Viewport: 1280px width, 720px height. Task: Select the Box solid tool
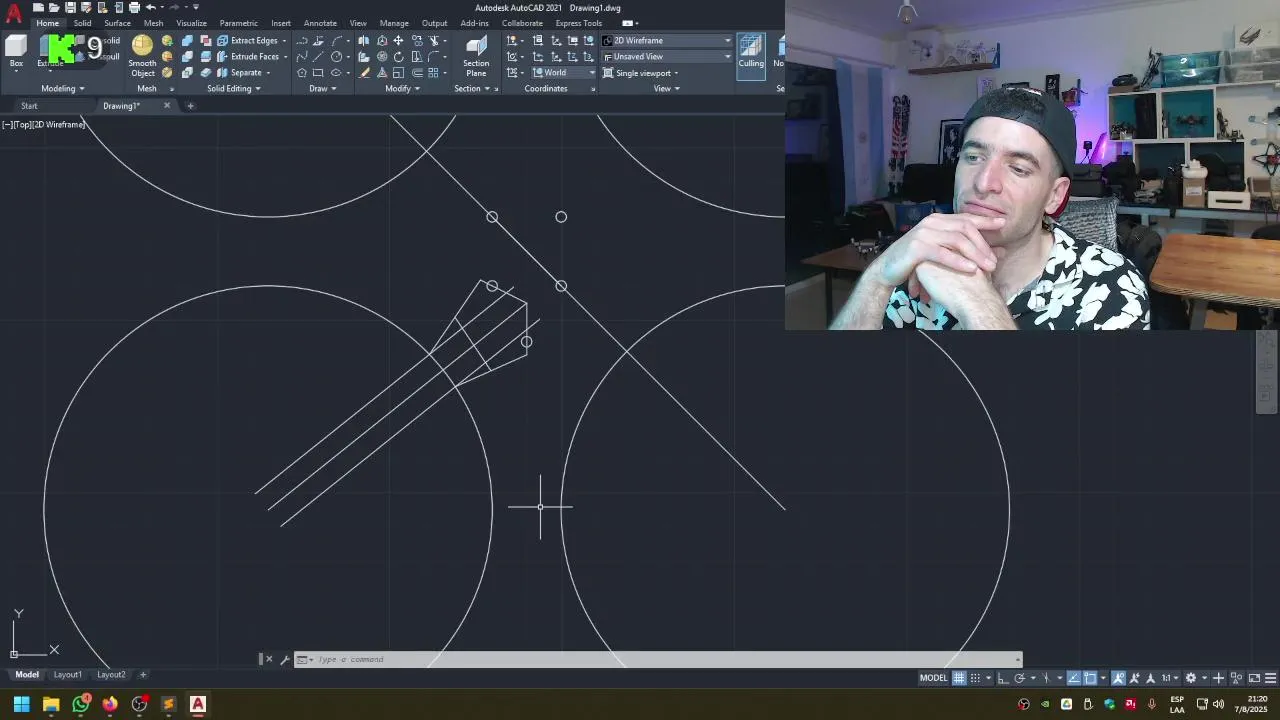[x=16, y=50]
